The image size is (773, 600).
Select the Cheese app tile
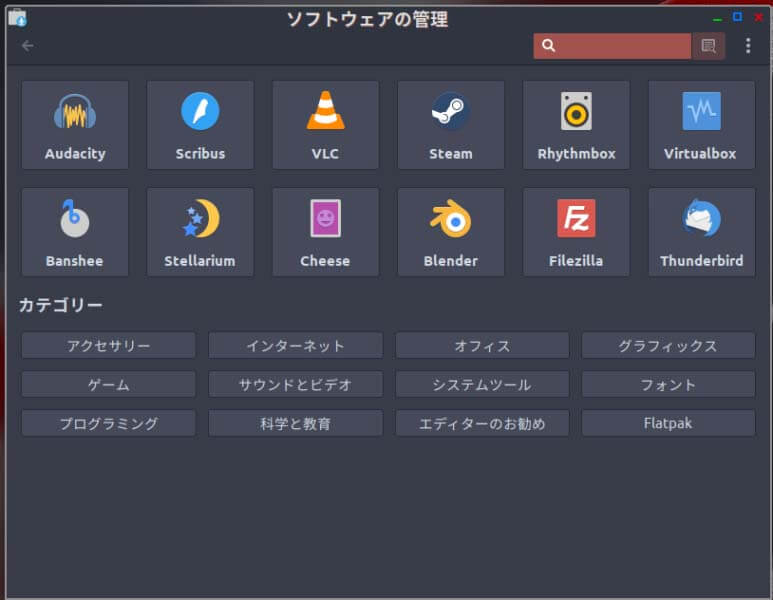(x=325, y=232)
